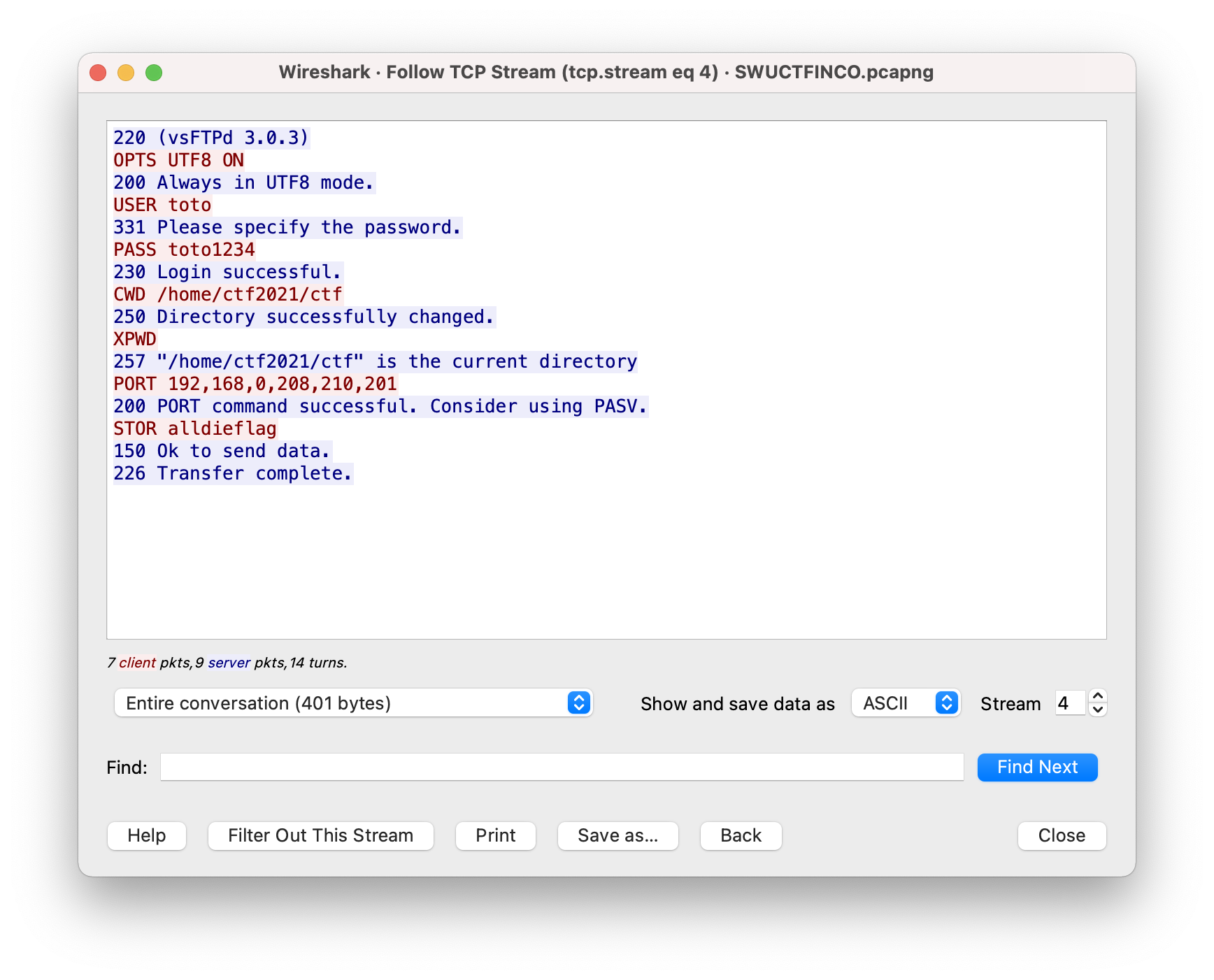Click '331 Please specify the password.' line
The width and height of the screenshot is (1214, 980).
287,227
